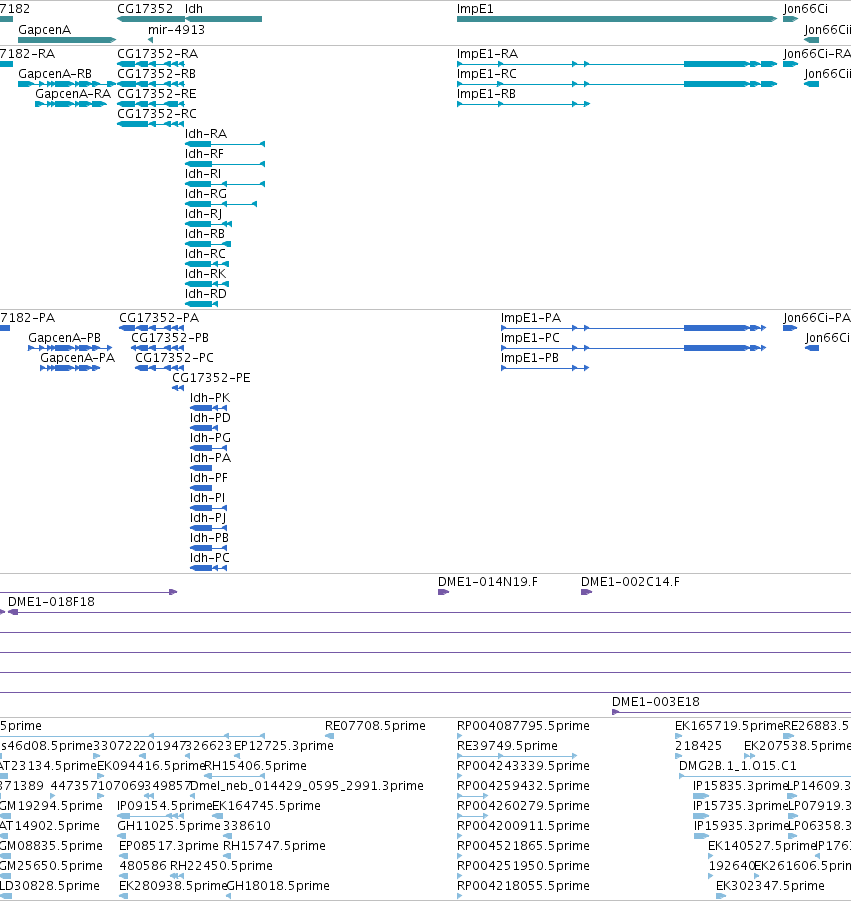The image size is (851, 901).
Task: Click the ImpE1-RA transcript label
Action: click(487, 53)
